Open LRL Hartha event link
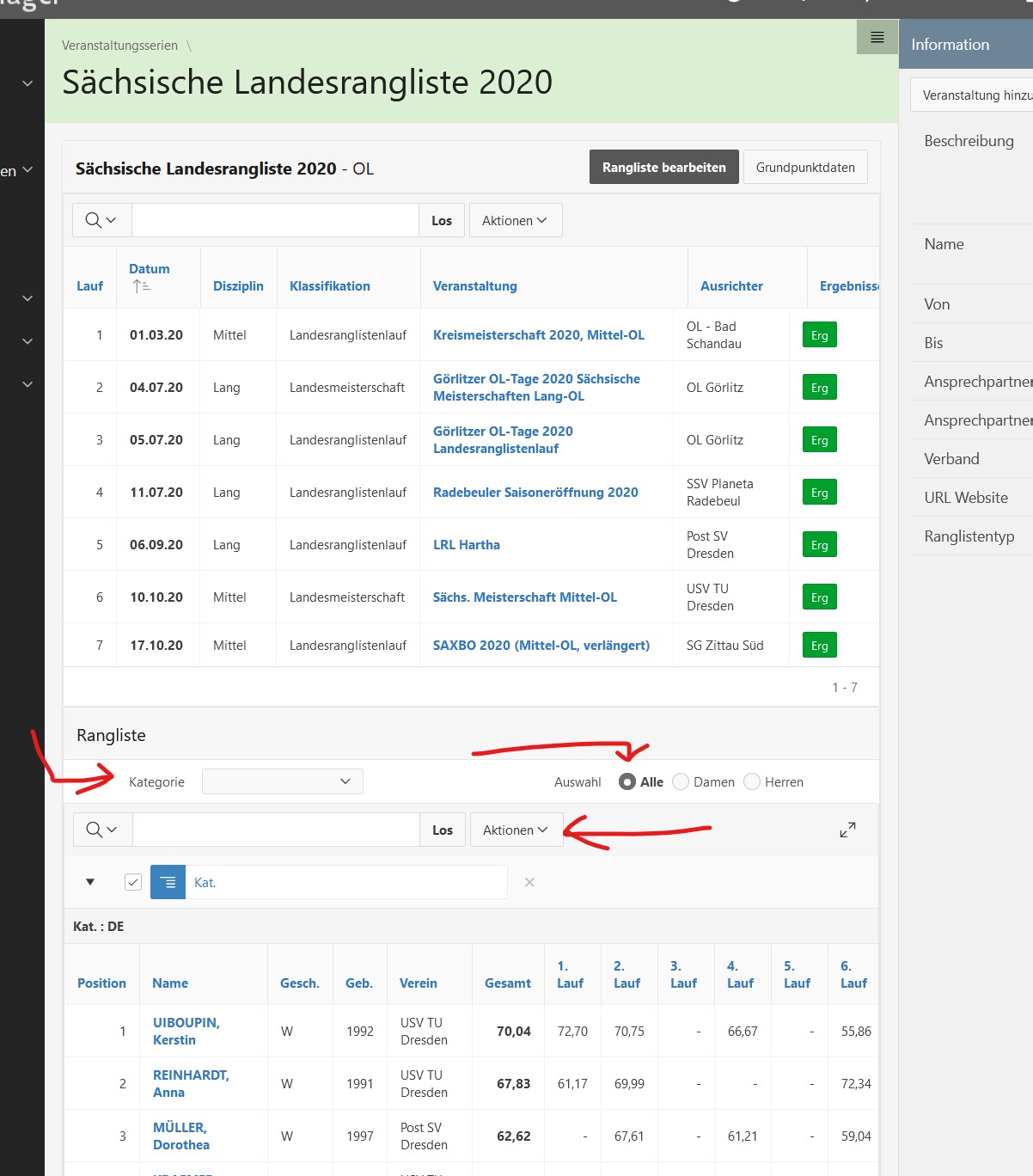The height and width of the screenshot is (1176, 1033). (467, 545)
